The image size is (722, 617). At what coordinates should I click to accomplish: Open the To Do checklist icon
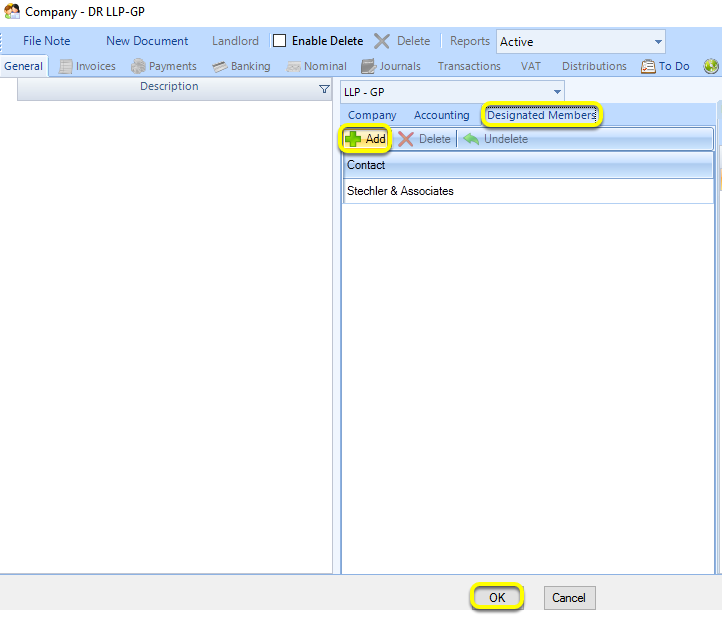[648, 66]
